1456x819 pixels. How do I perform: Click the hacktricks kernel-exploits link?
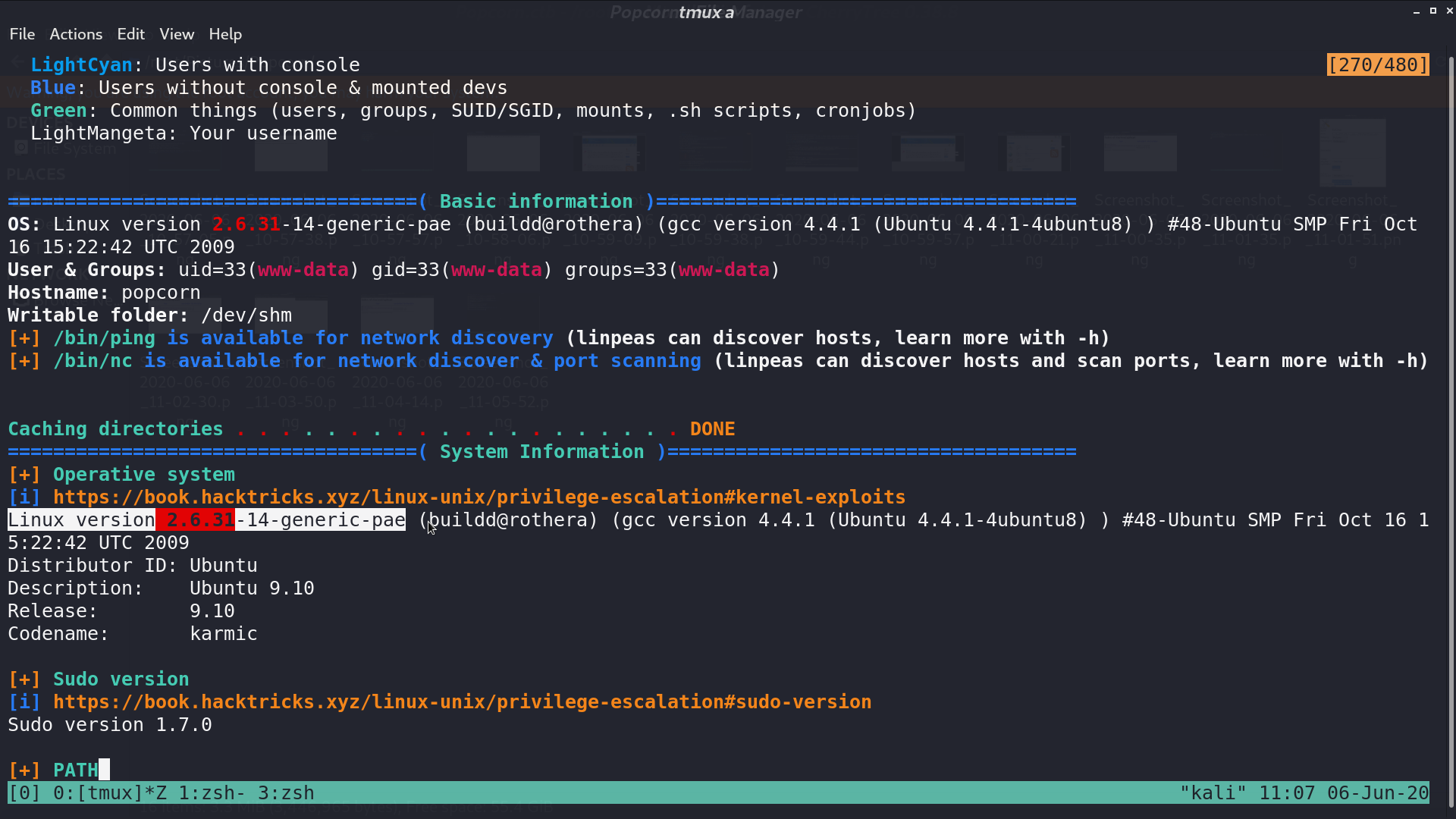tap(479, 497)
